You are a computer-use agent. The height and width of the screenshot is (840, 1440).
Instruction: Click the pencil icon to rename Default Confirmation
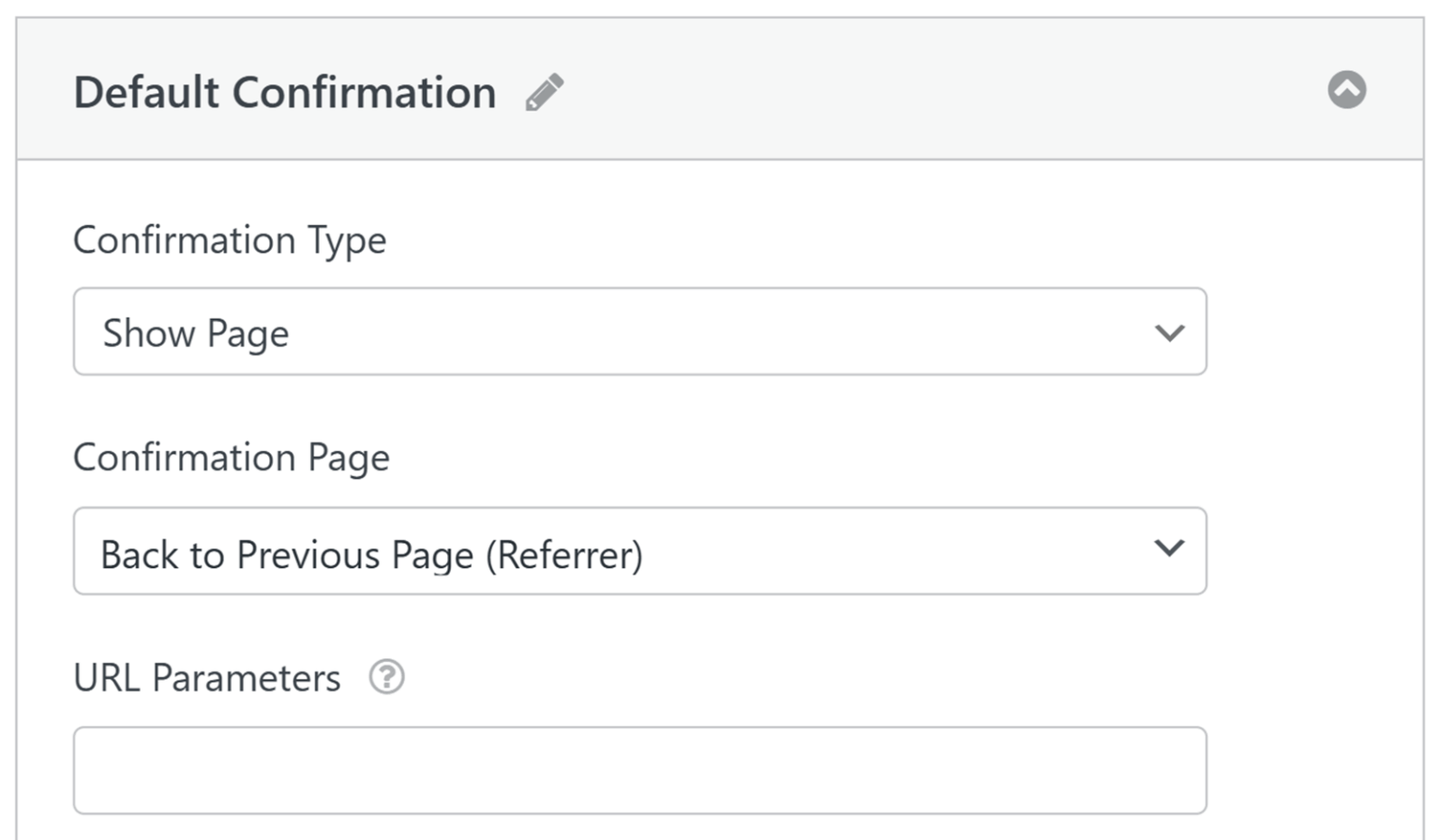point(544,90)
